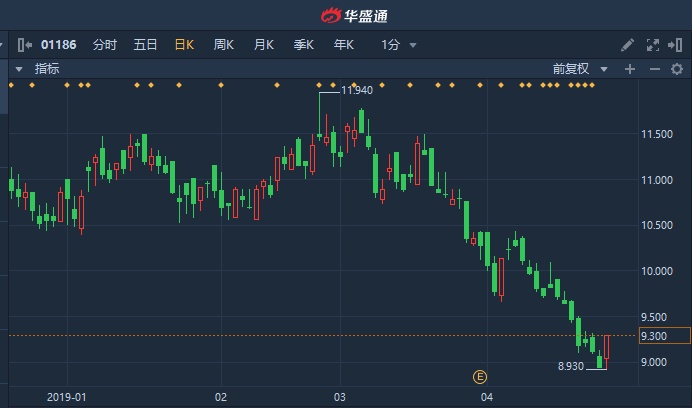
Task: Zoom out the chart with minus icon
Action: (654, 69)
